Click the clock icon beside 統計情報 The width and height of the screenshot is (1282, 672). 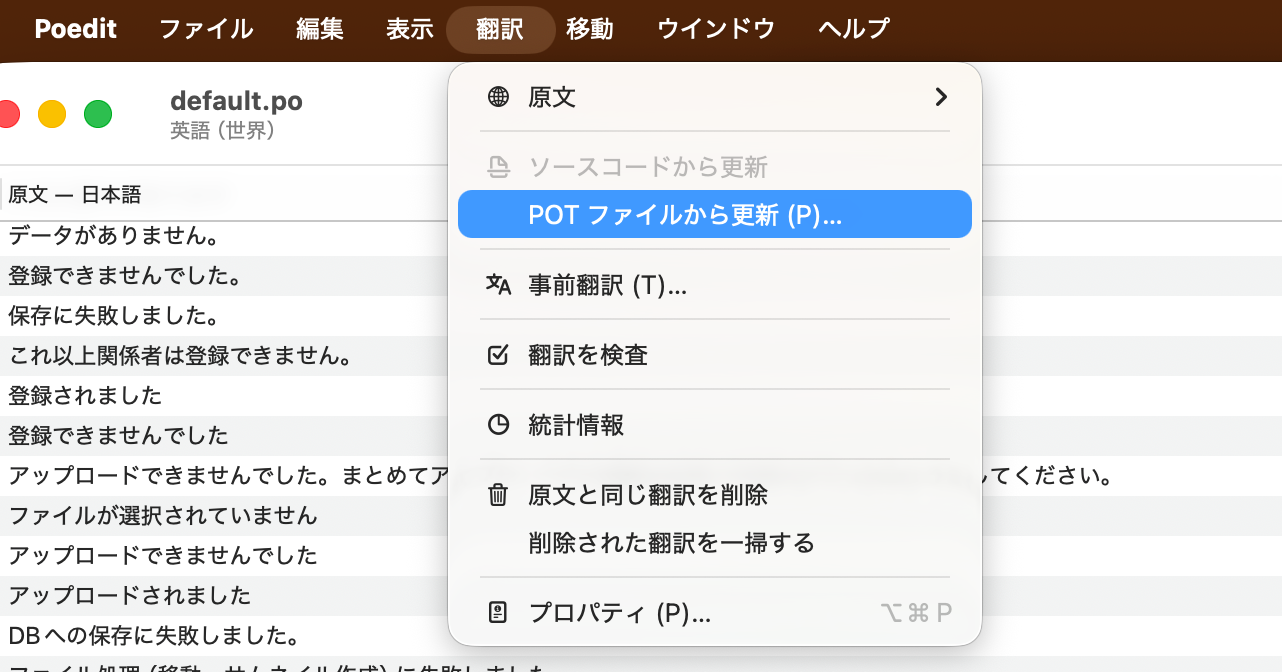coord(497,423)
